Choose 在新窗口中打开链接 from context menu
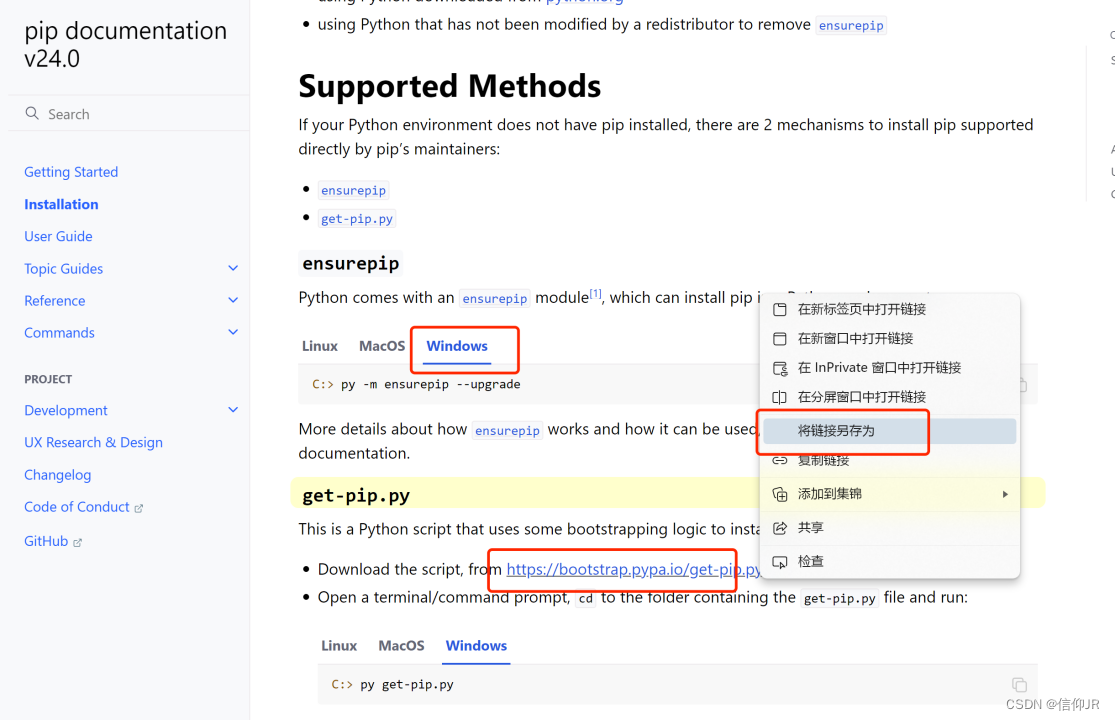The width and height of the screenshot is (1115, 720). [x=890, y=338]
